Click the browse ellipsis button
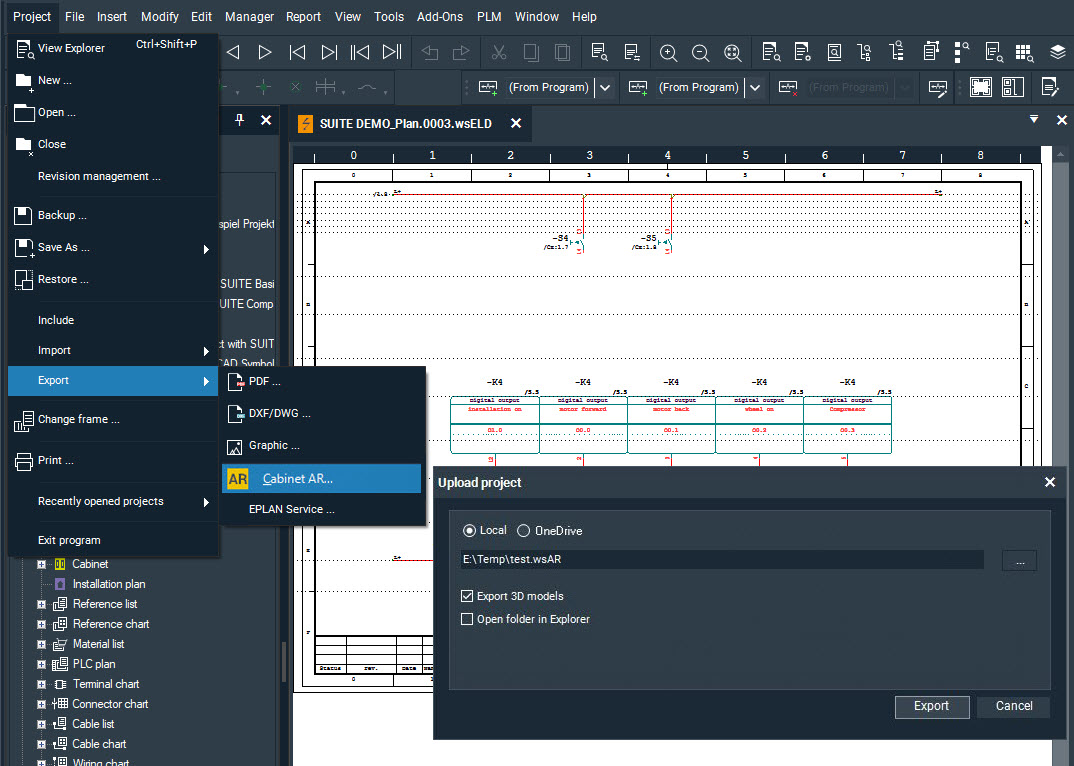The width and height of the screenshot is (1074, 766). (1019, 560)
